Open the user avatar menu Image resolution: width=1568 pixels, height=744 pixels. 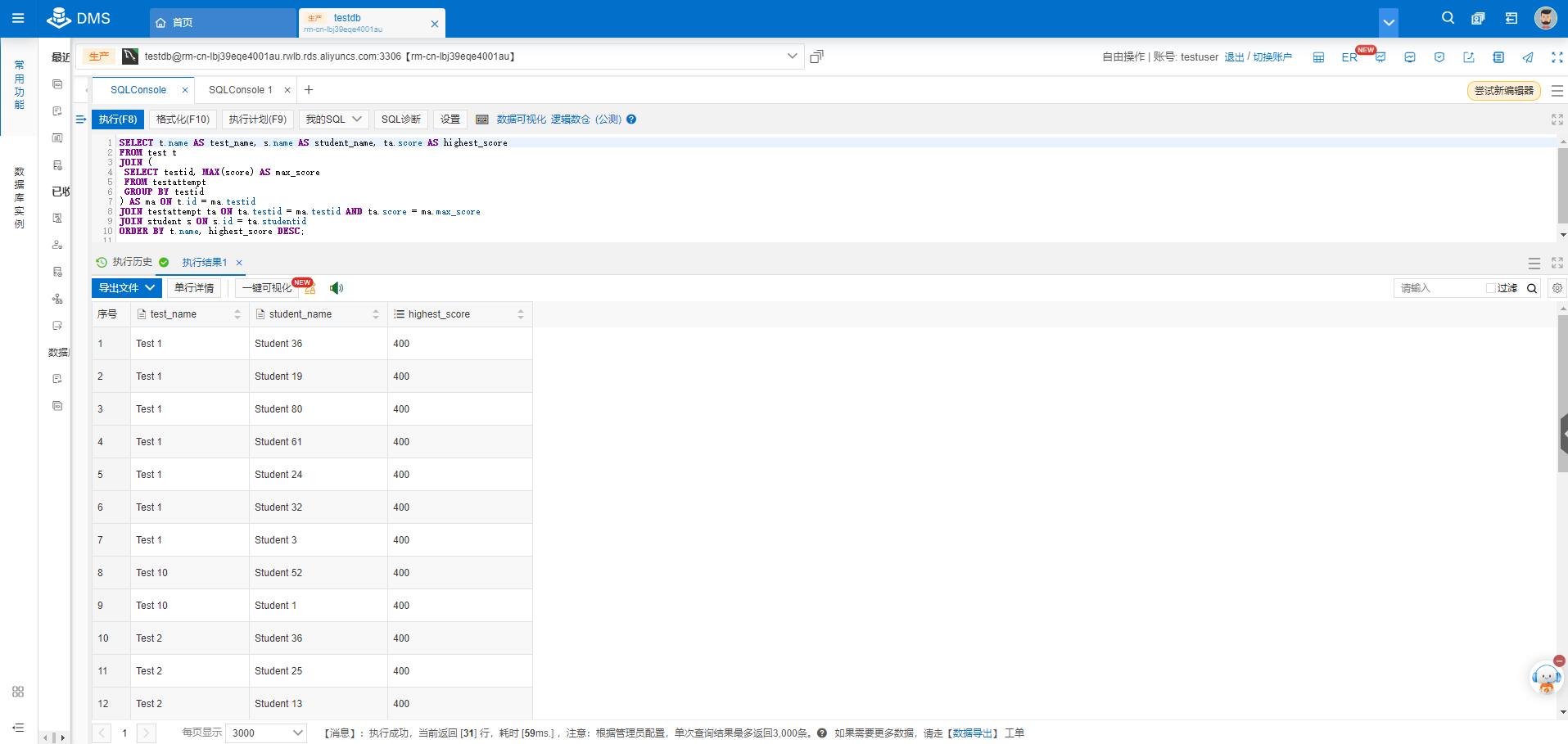point(1545,18)
